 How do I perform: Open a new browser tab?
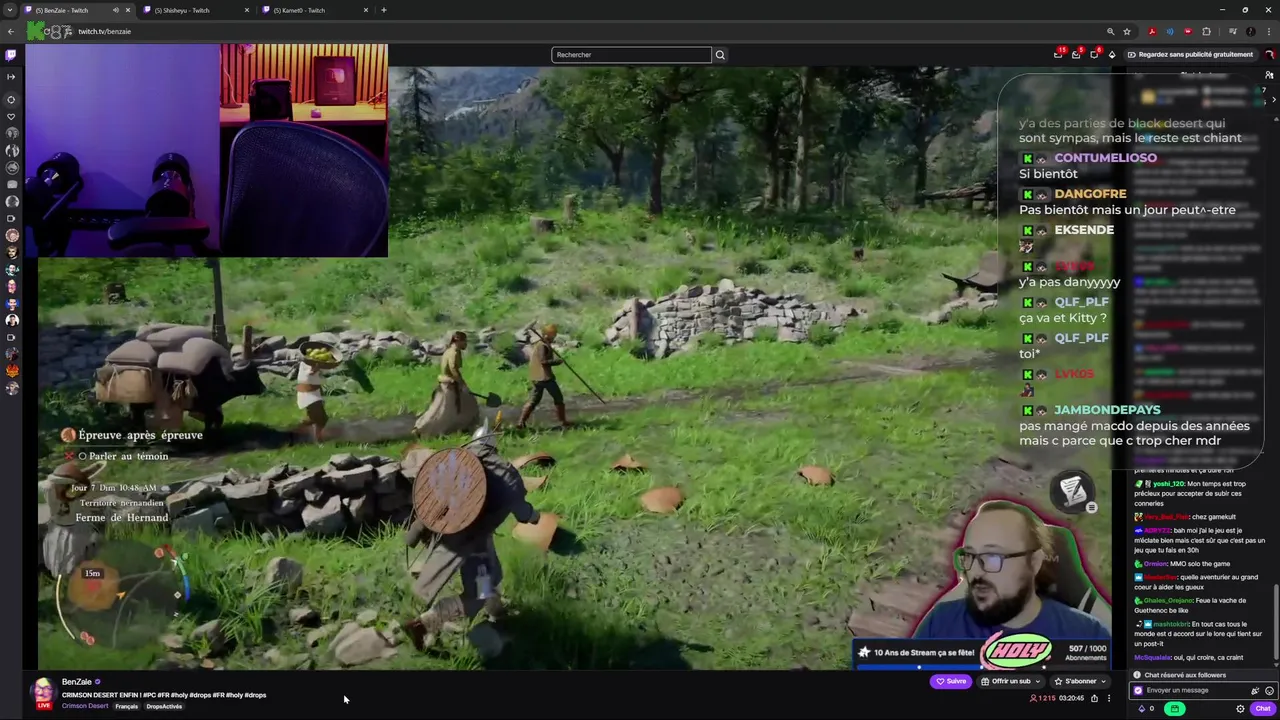pos(384,10)
